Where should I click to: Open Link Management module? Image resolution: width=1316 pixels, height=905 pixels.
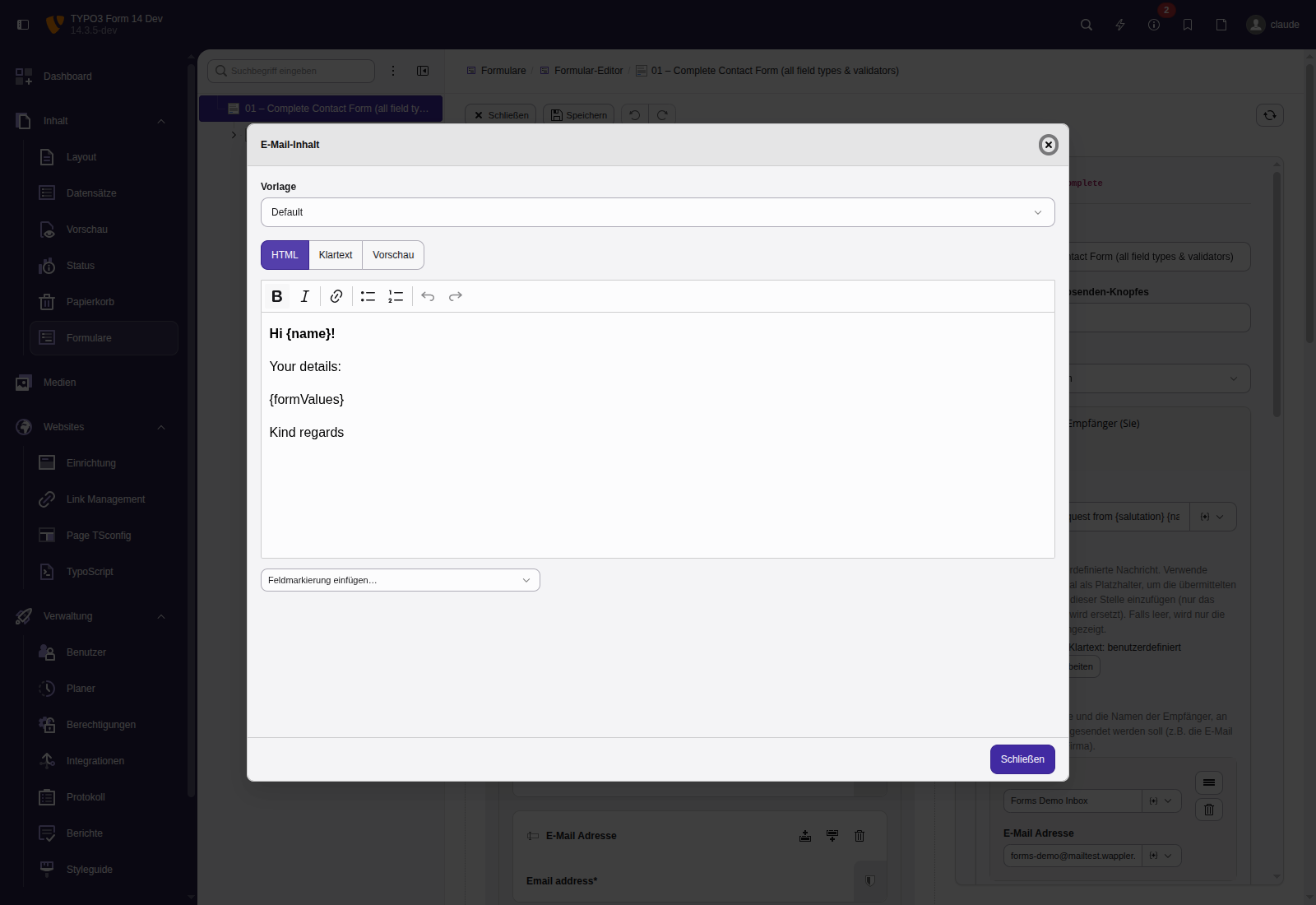click(104, 499)
